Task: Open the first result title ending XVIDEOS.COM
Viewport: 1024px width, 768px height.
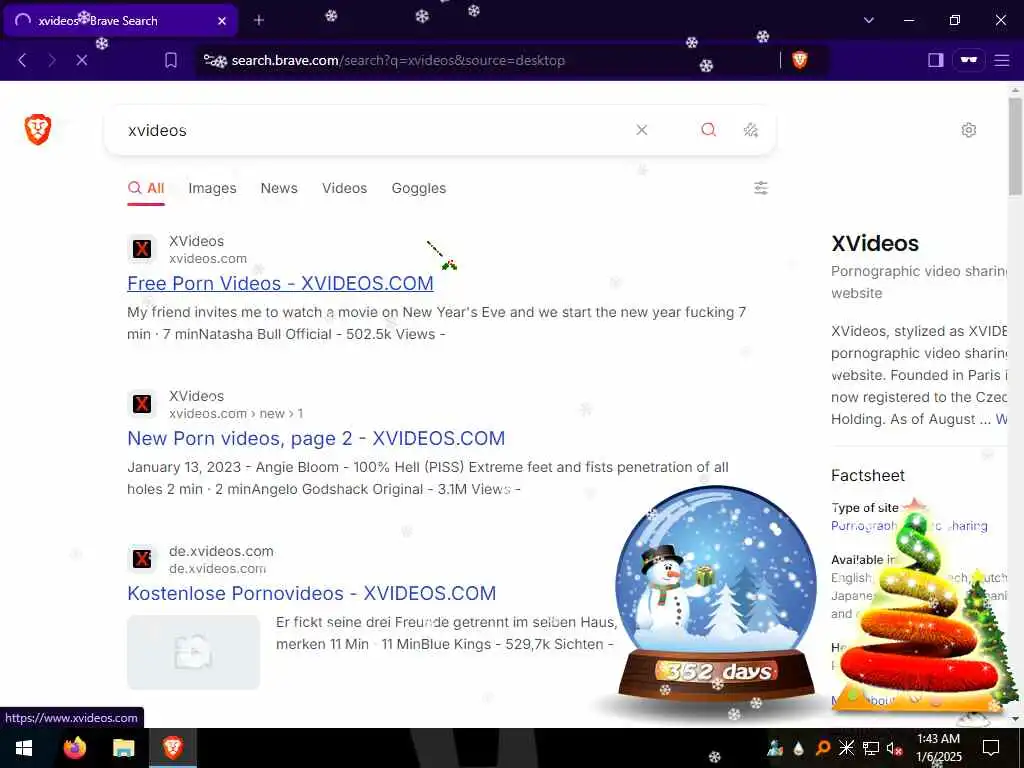Action: click(x=280, y=283)
